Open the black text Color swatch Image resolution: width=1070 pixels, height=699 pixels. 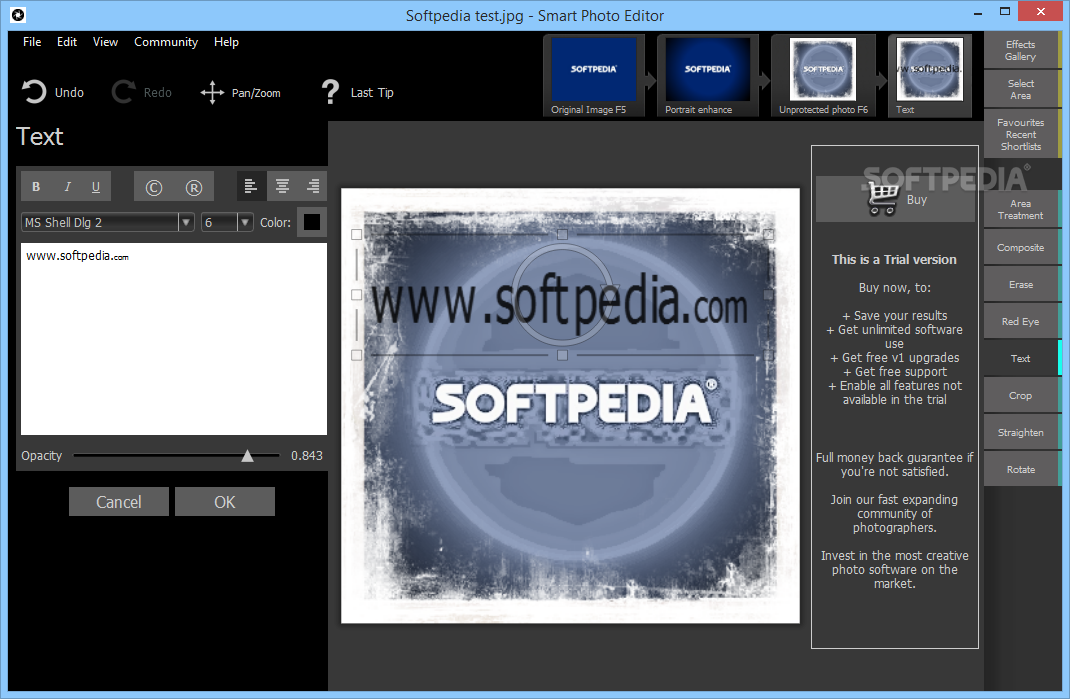[312, 222]
